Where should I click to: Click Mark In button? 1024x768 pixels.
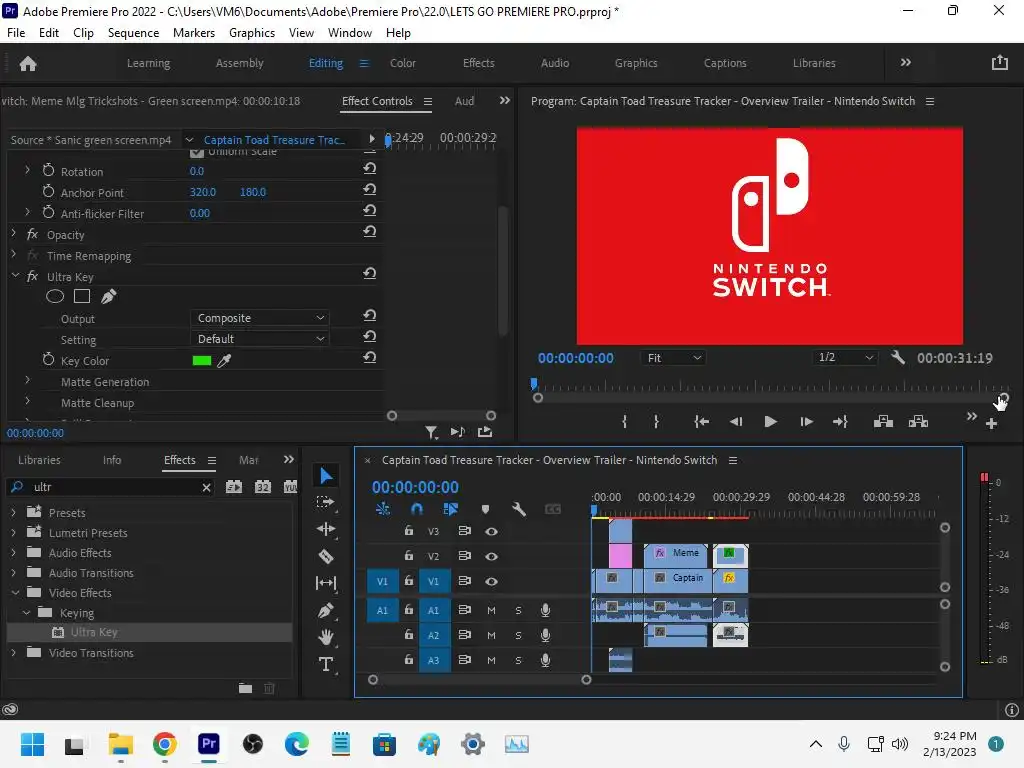point(624,422)
